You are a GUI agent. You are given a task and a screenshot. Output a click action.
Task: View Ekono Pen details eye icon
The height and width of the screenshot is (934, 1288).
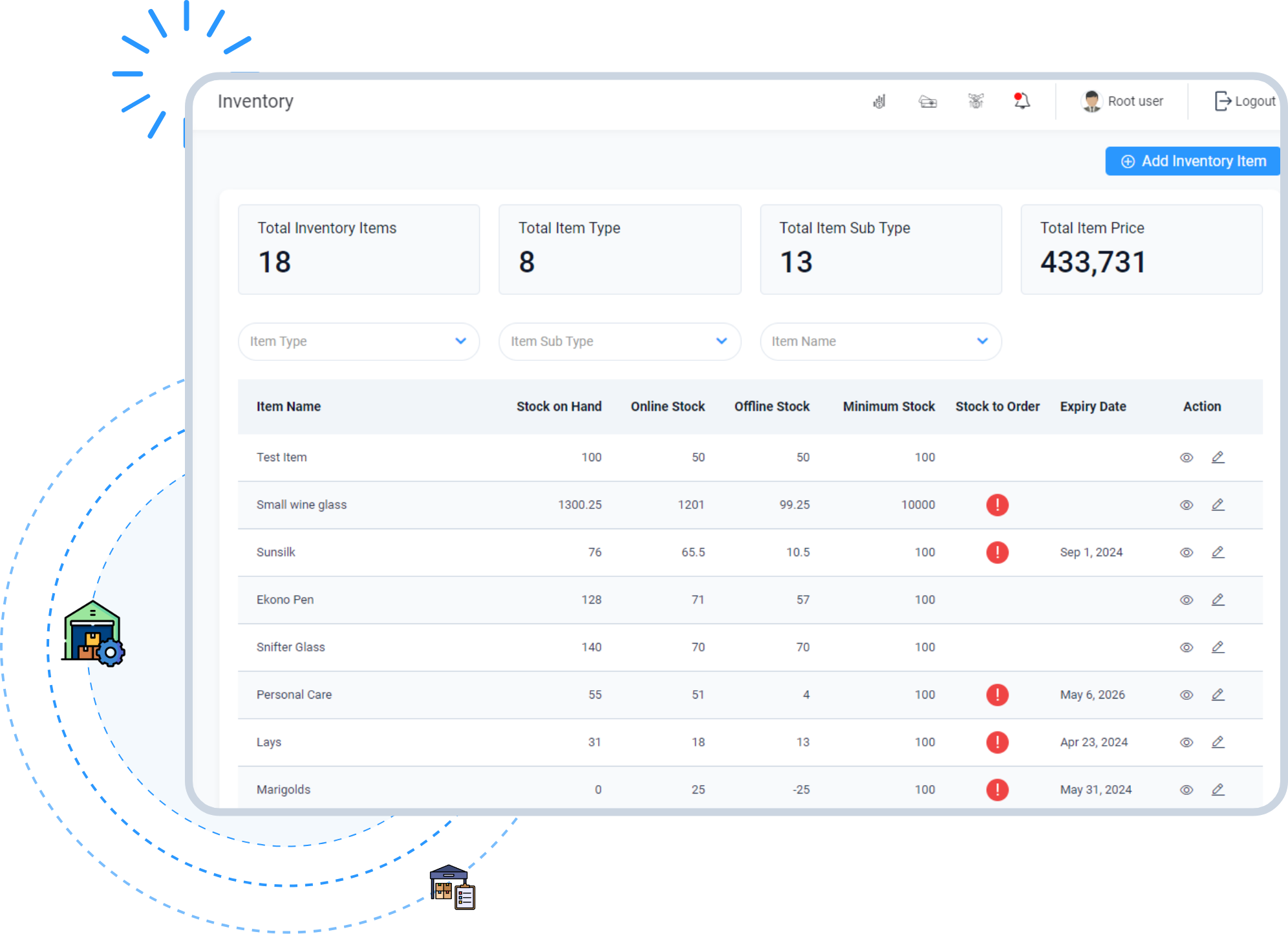tap(1186, 600)
